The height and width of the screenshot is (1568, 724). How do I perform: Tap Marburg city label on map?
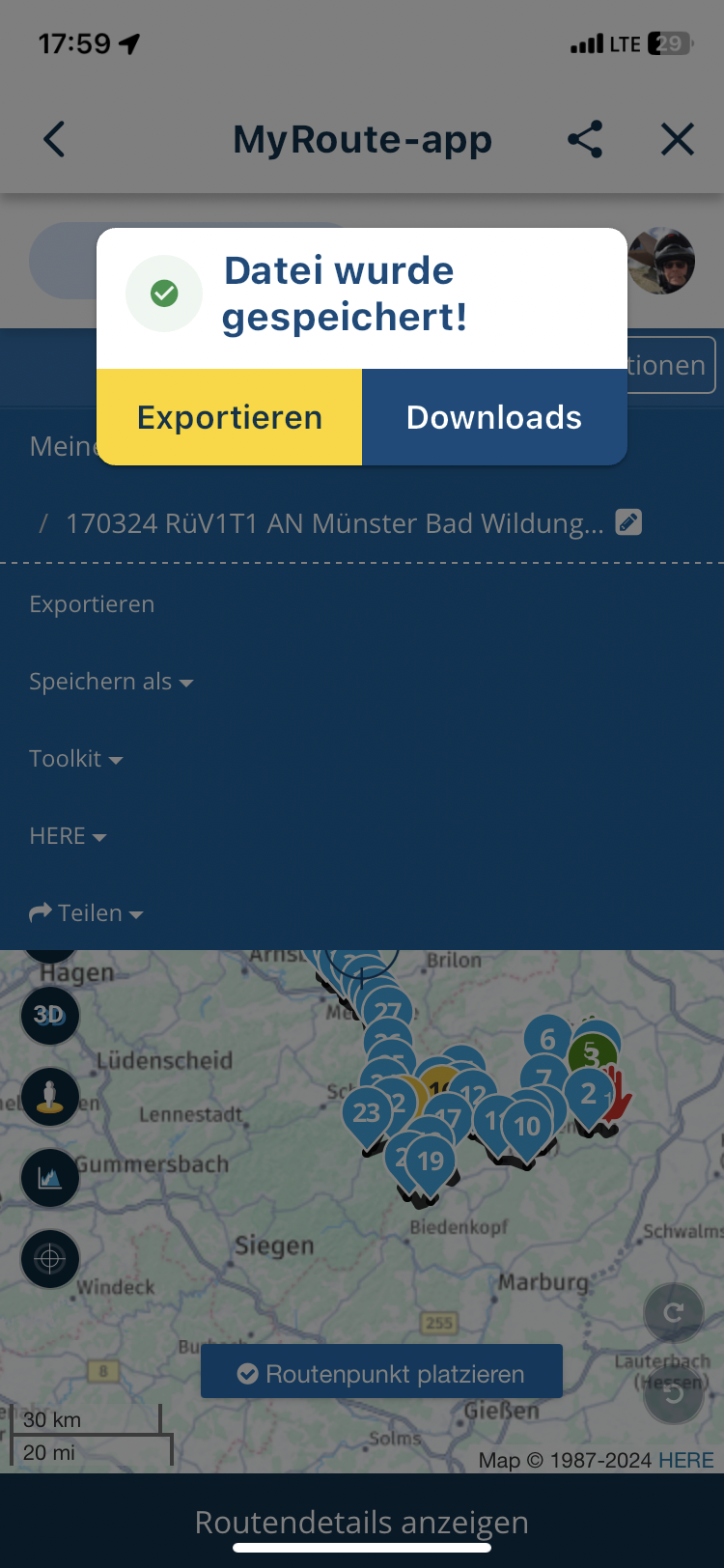[x=543, y=1282]
